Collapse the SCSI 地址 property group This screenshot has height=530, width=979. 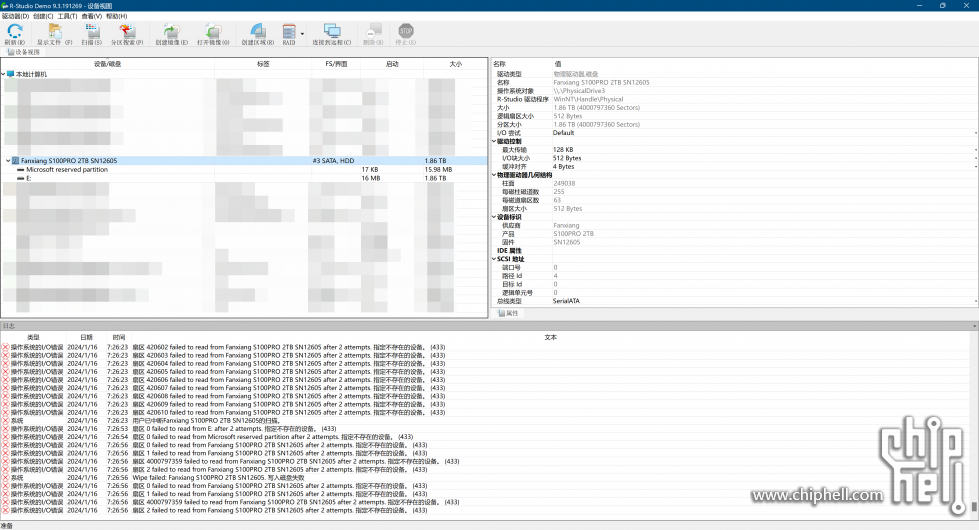pyautogui.click(x=494, y=259)
